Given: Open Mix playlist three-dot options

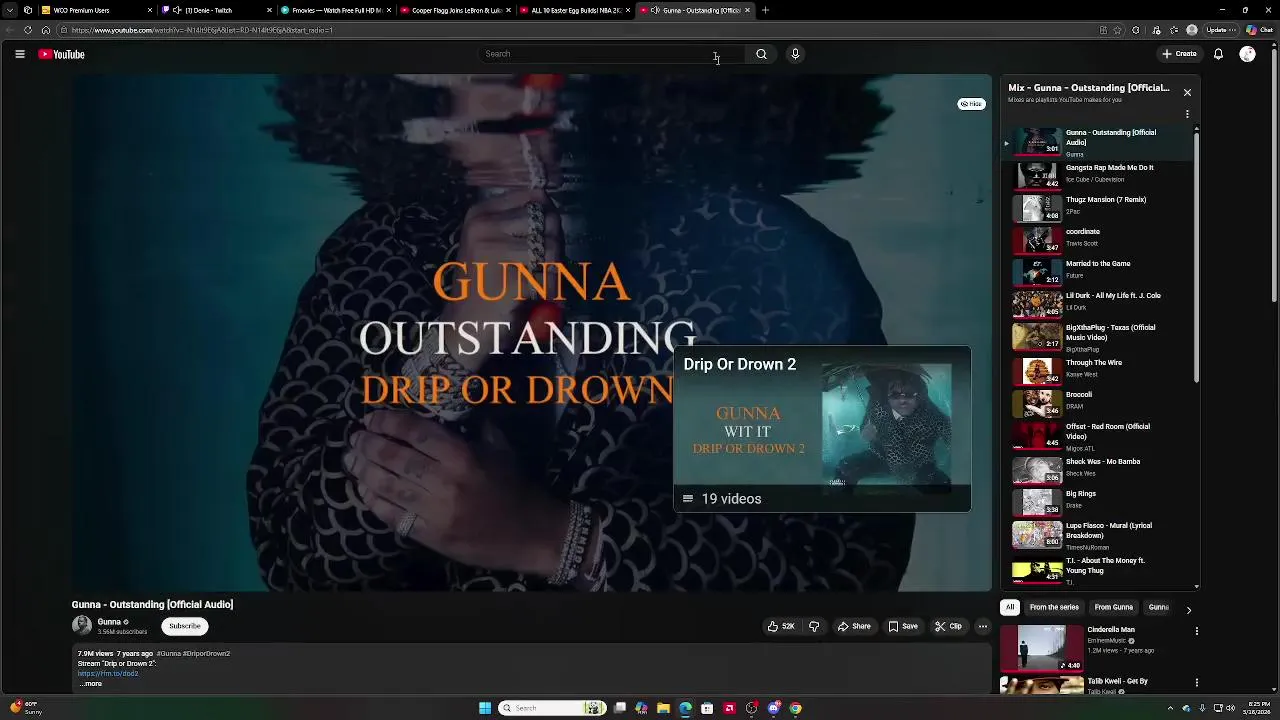Looking at the screenshot, I should pyautogui.click(x=1187, y=114).
